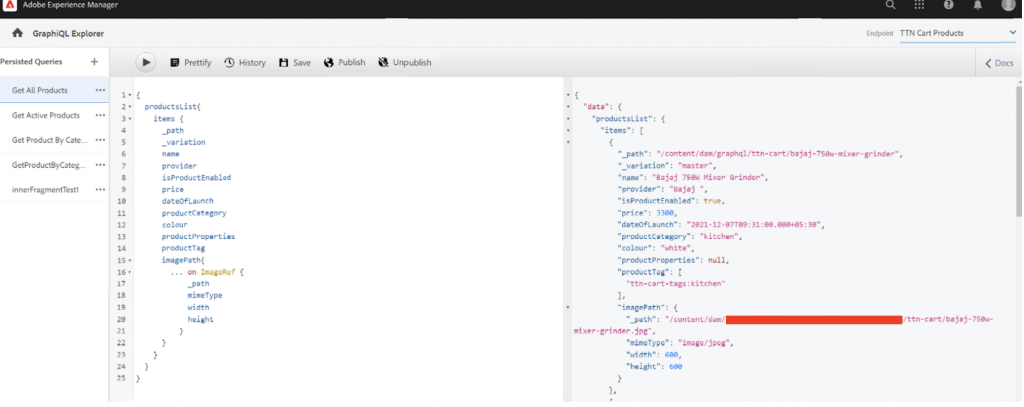This screenshot has width=1024, height=407.
Task: Open the solutions grid switcher icon
Action: coord(920,5)
